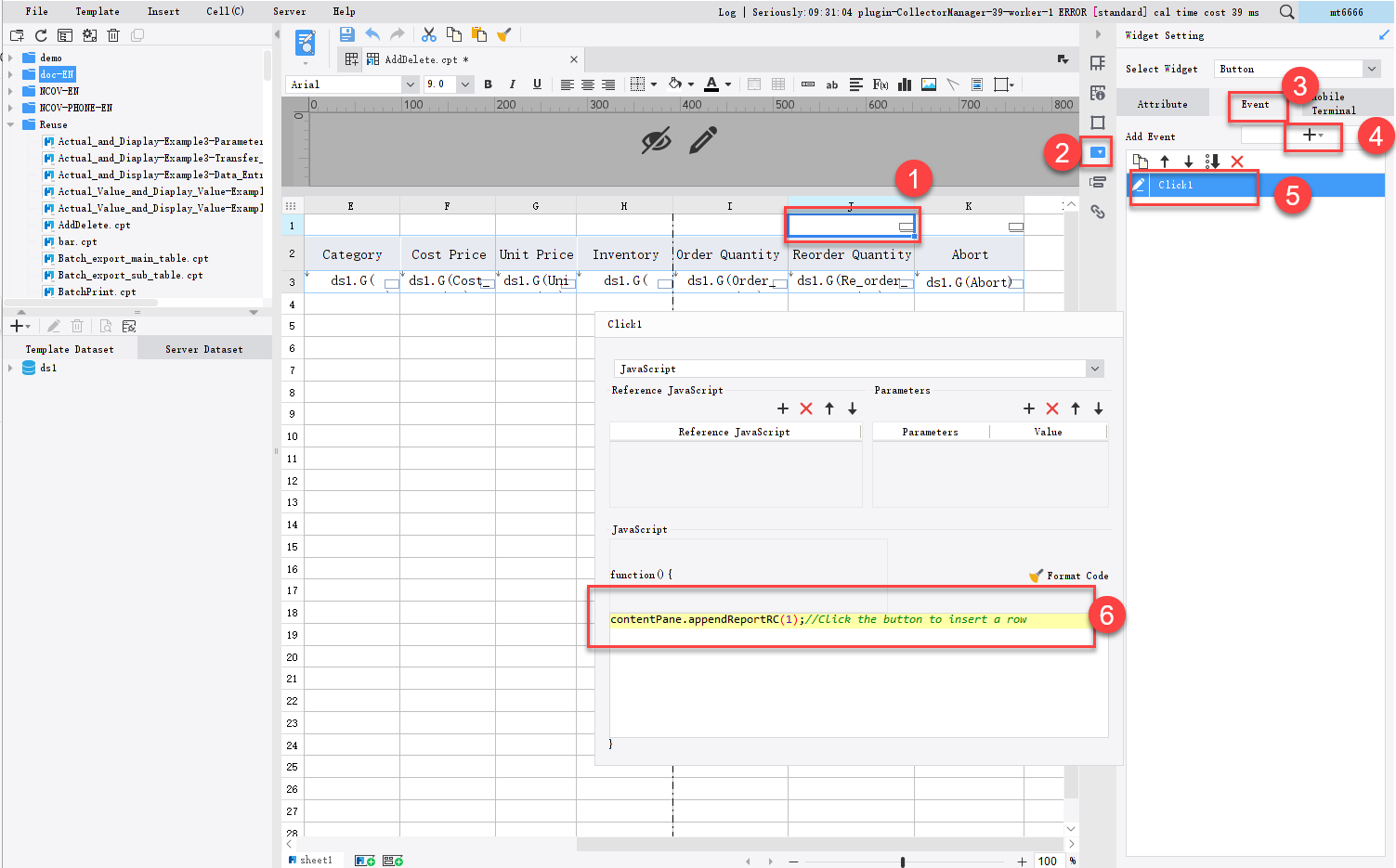Click the Format Painter icon
The height and width of the screenshot is (868, 1396).
coord(503,34)
